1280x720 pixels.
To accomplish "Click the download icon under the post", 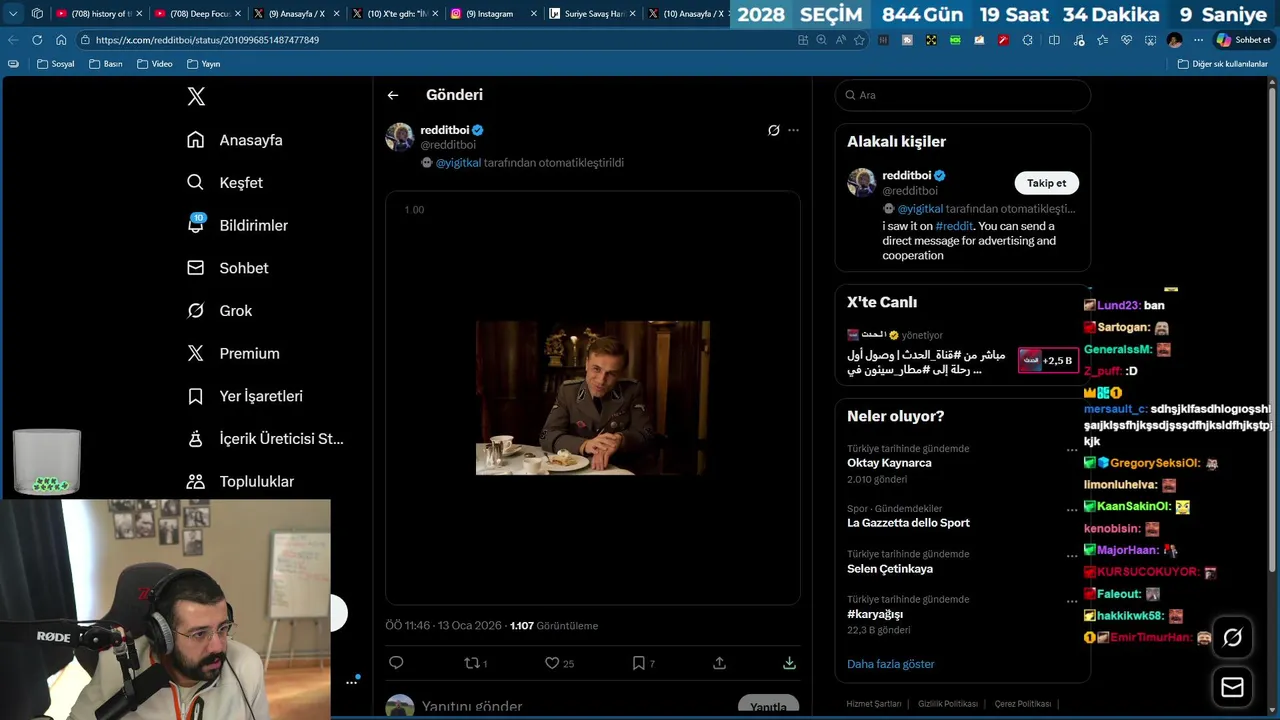I will [x=789, y=663].
